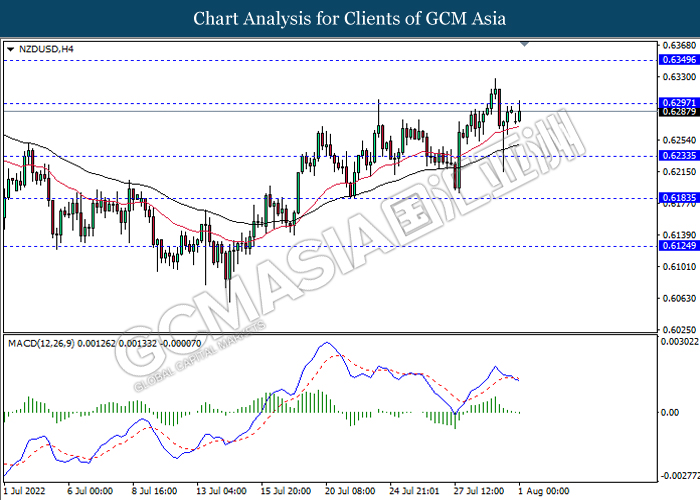Select the 0.61835 level label
Viewport: 700px width, 500px height.
pos(679,198)
